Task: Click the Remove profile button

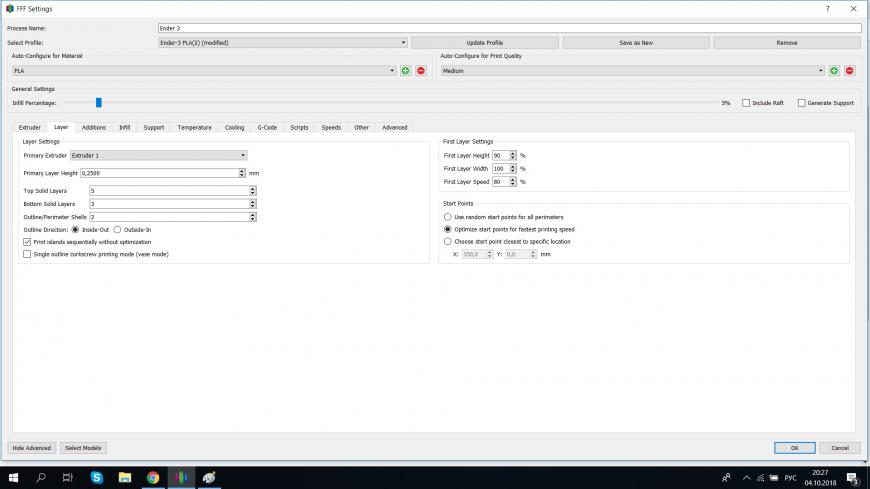Action: pos(787,43)
